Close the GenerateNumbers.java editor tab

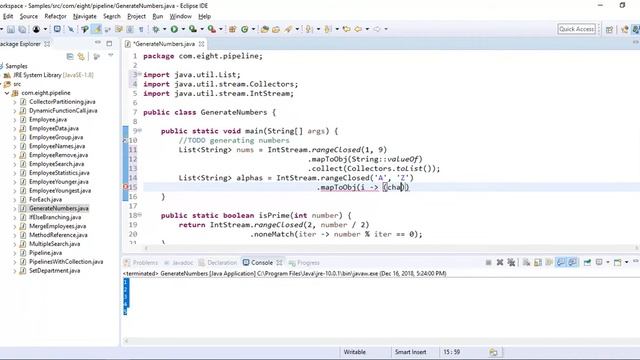coord(202,44)
